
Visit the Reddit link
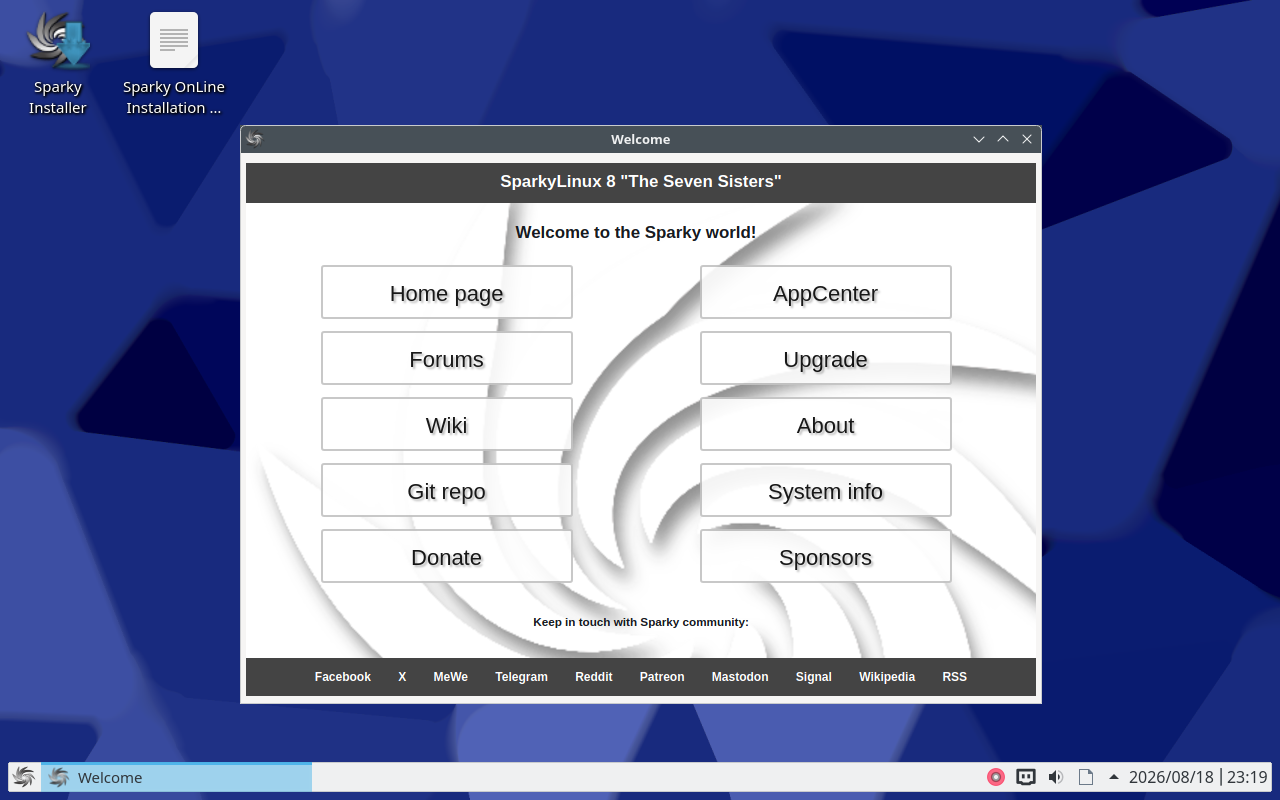point(594,677)
